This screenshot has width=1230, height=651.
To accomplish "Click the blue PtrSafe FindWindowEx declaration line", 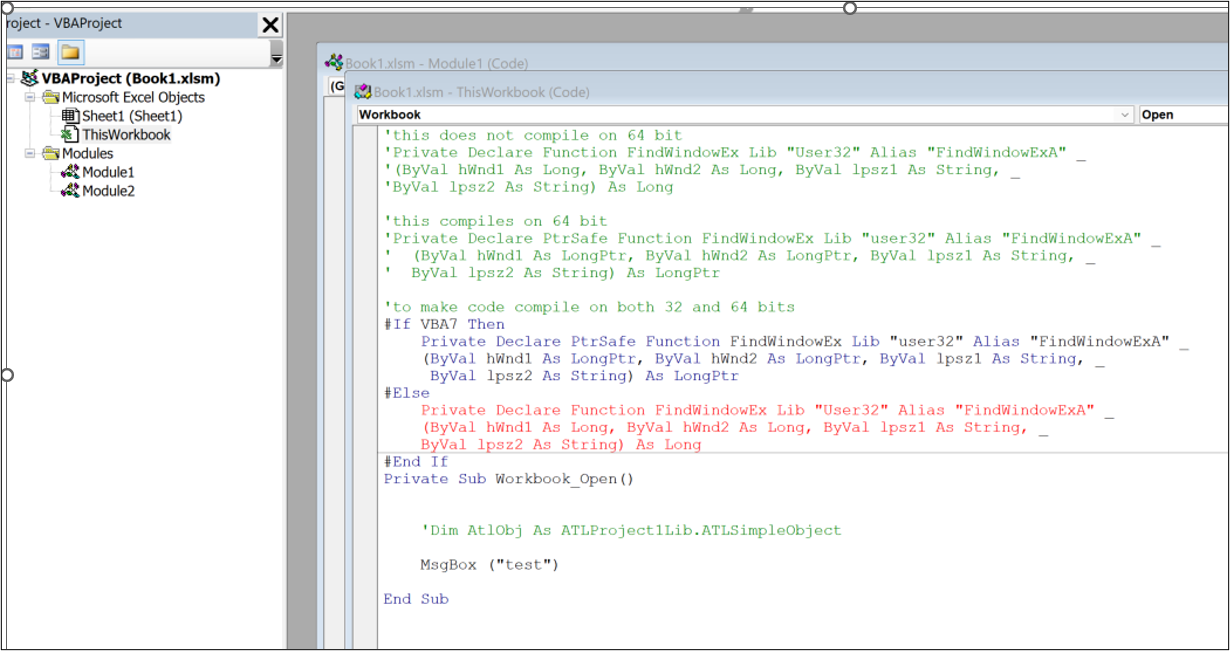I will click(x=805, y=341).
